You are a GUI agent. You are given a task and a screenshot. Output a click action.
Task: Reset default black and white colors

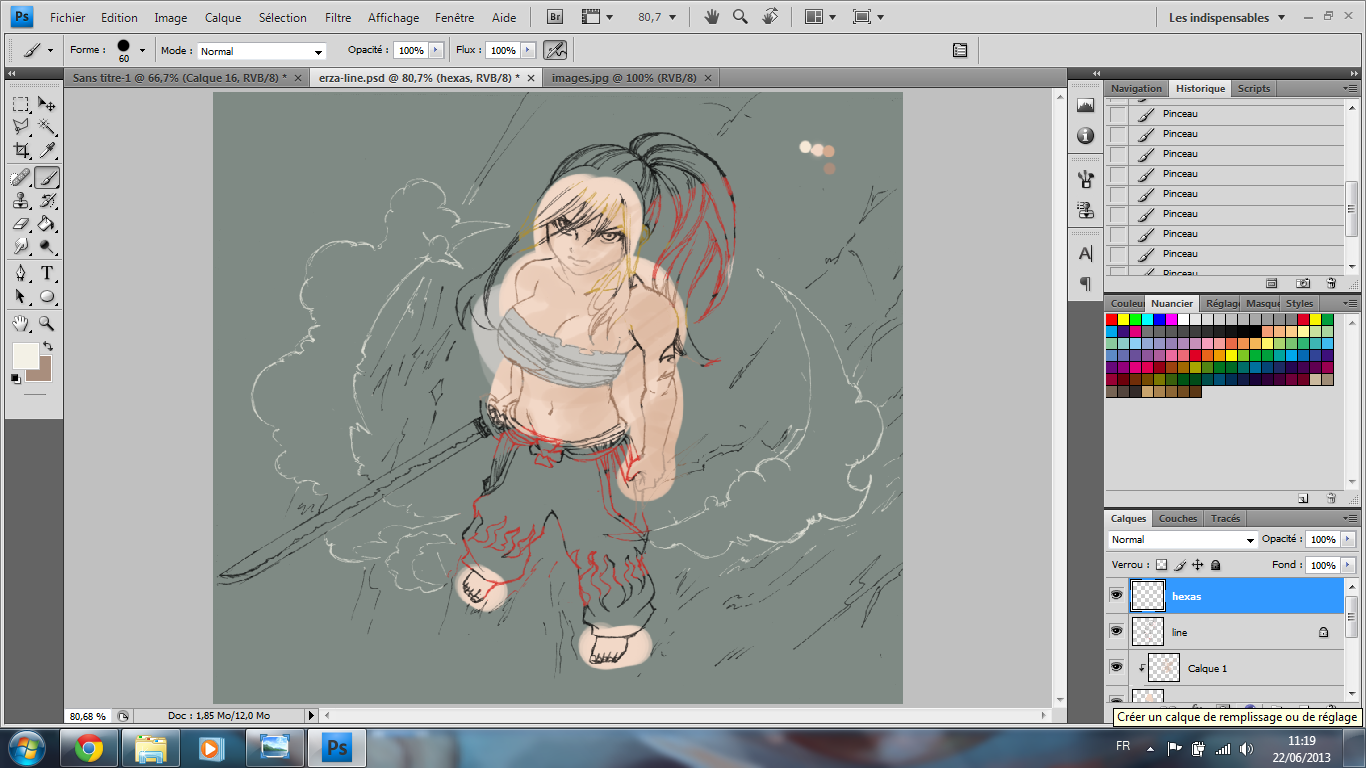16,378
